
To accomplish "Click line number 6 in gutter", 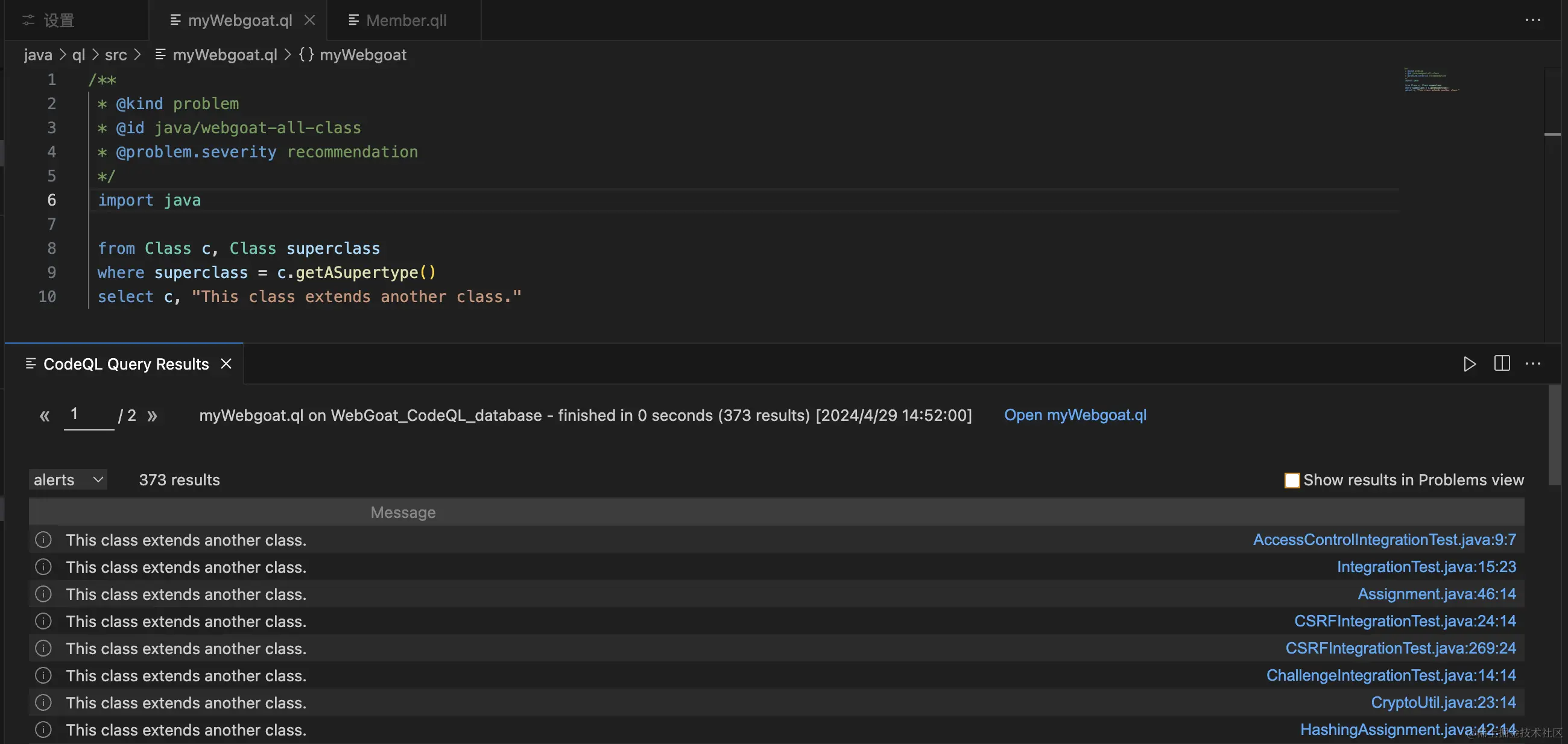I will [x=52, y=200].
